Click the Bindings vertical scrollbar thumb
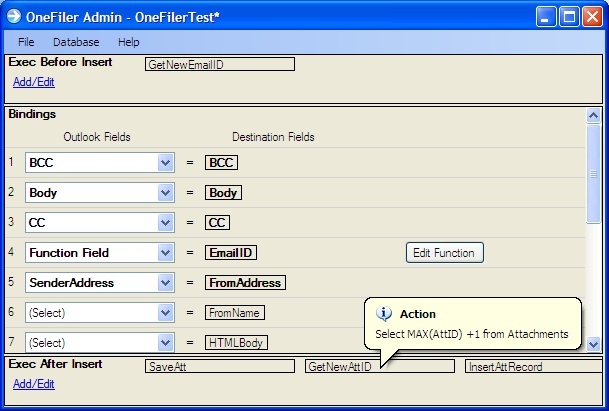 [x=593, y=174]
